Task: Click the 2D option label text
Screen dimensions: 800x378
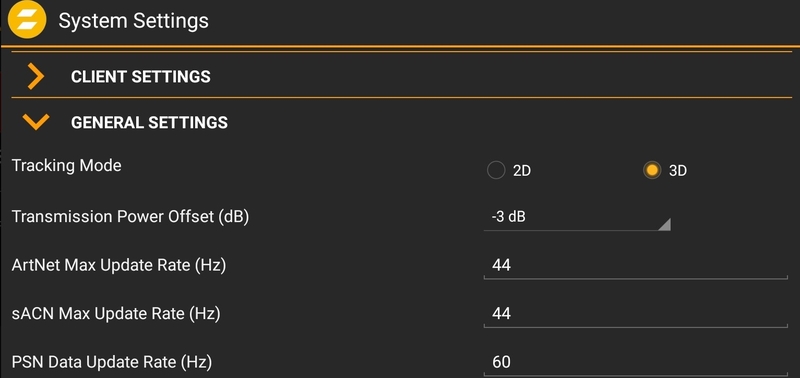Action: [522, 170]
